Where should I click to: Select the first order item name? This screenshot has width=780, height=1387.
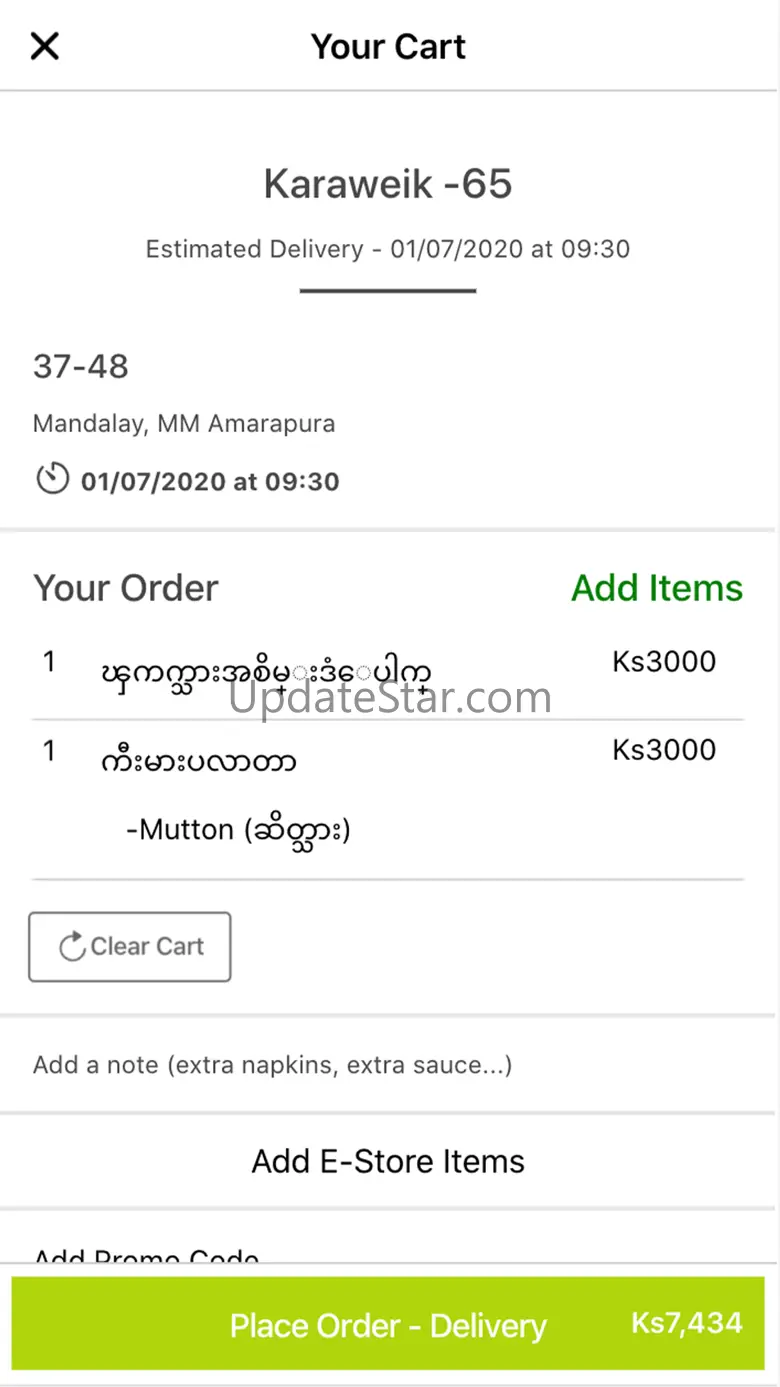pos(267,671)
